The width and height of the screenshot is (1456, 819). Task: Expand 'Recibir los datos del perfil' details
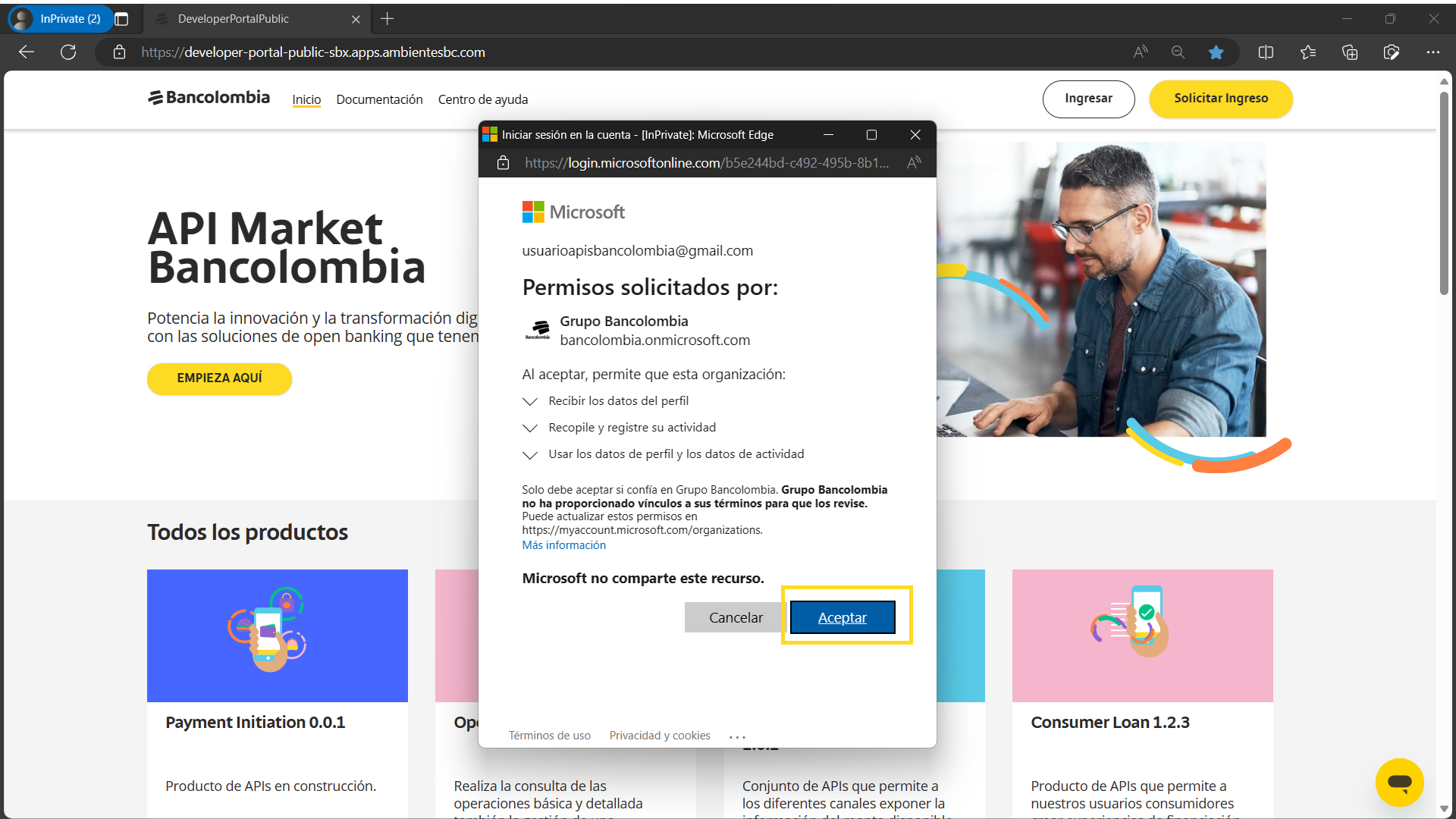click(x=530, y=401)
